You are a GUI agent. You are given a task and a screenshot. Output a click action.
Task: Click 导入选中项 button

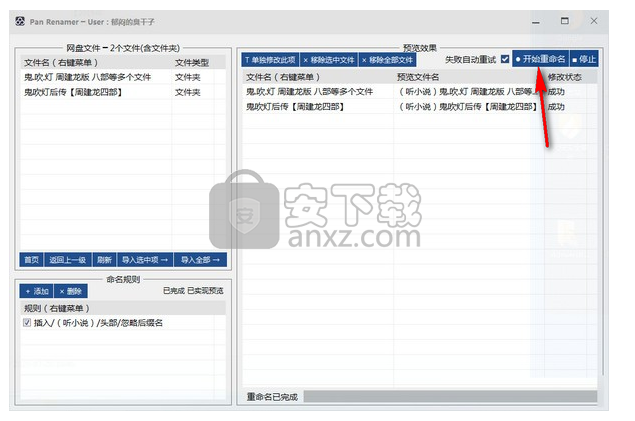click(145, 260)
